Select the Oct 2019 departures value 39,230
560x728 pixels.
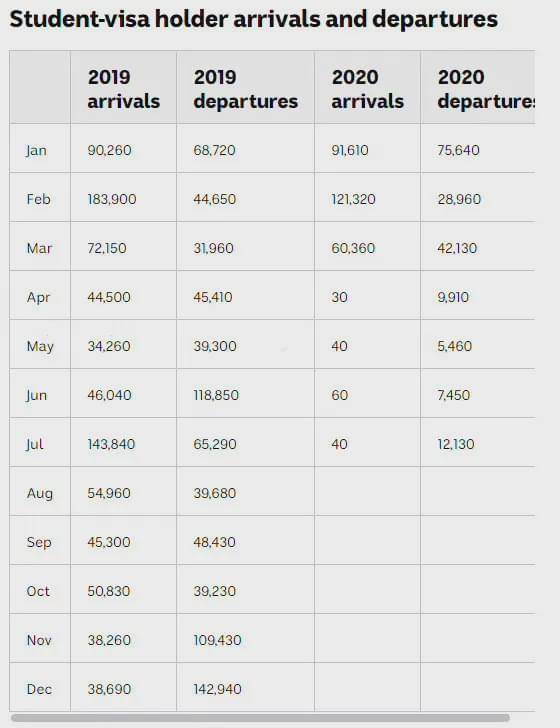215,591
